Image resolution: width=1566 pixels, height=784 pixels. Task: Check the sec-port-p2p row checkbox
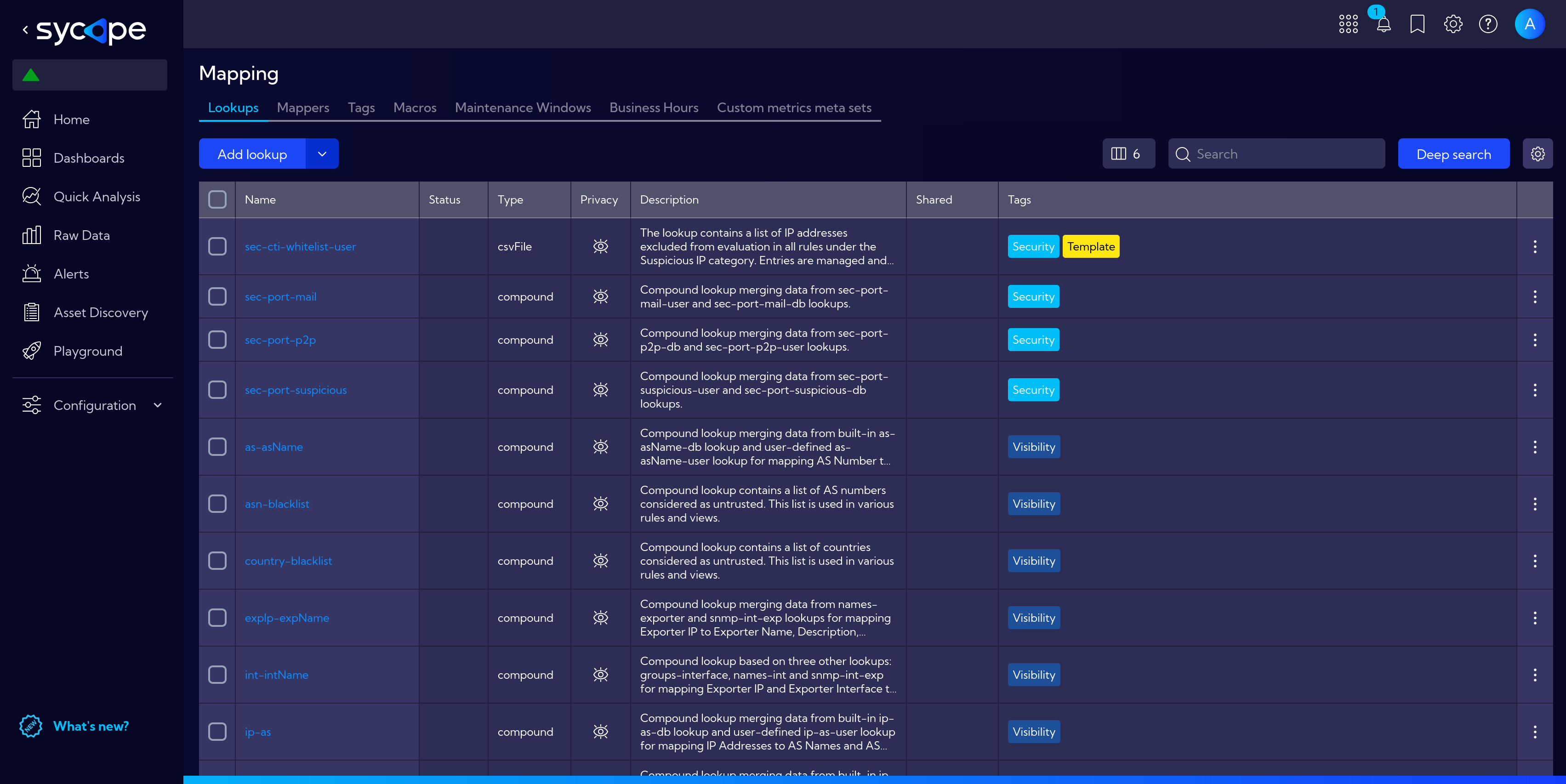pyautogui.click(x=217, y=340)
